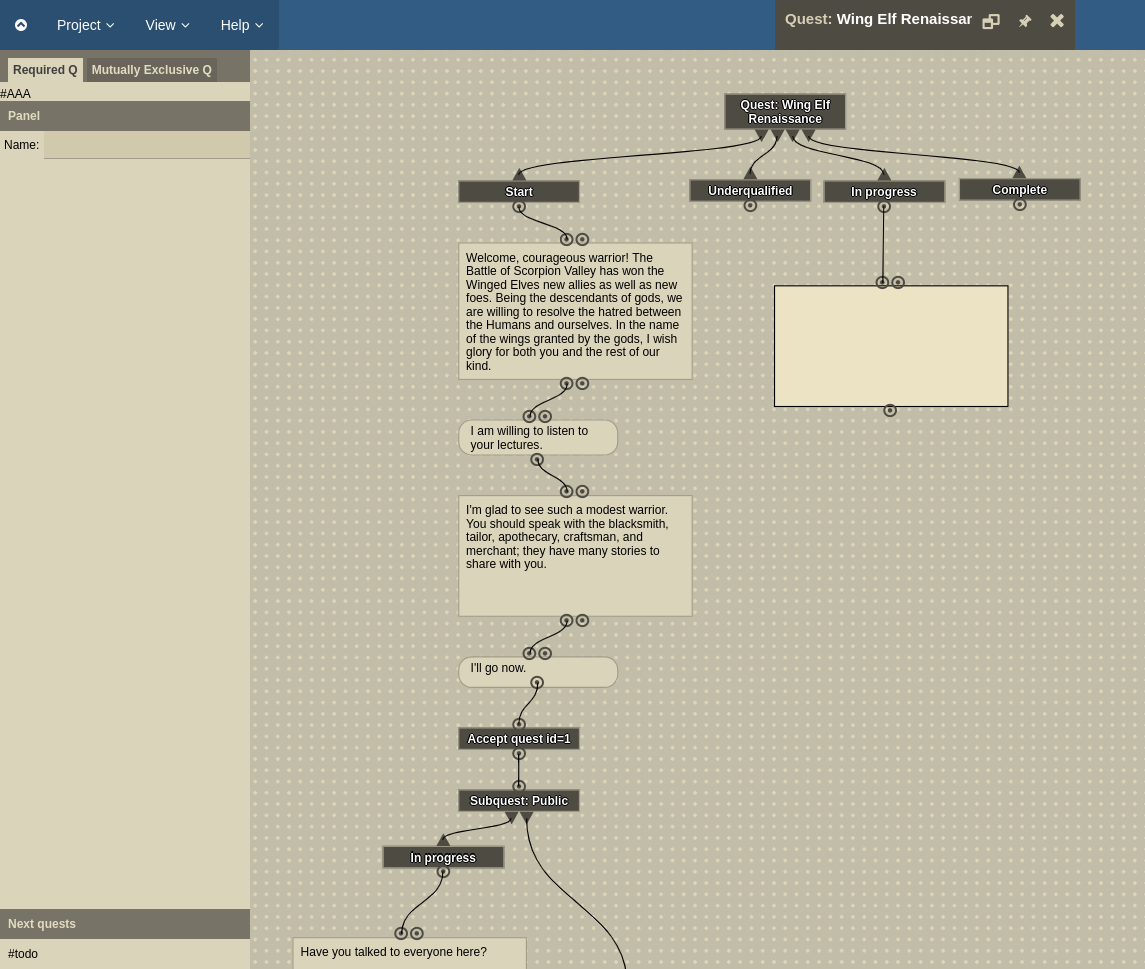Expand the View menu

(167, 25)
